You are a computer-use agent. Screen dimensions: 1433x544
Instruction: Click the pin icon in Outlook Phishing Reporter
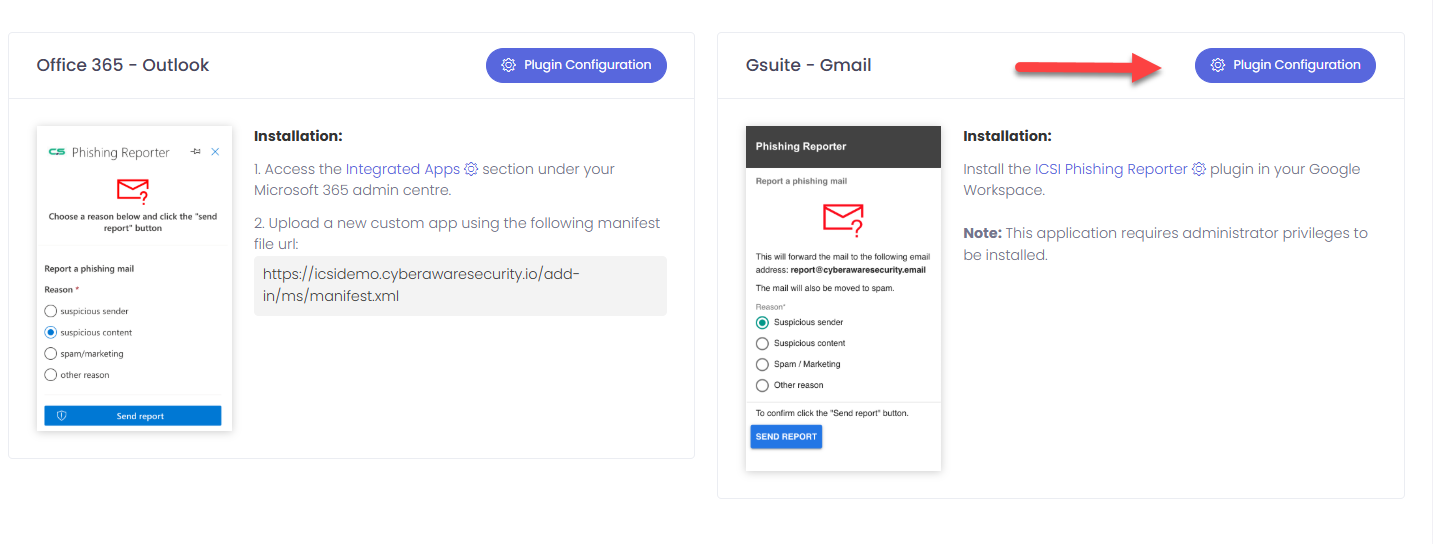[x=195, y=152]
